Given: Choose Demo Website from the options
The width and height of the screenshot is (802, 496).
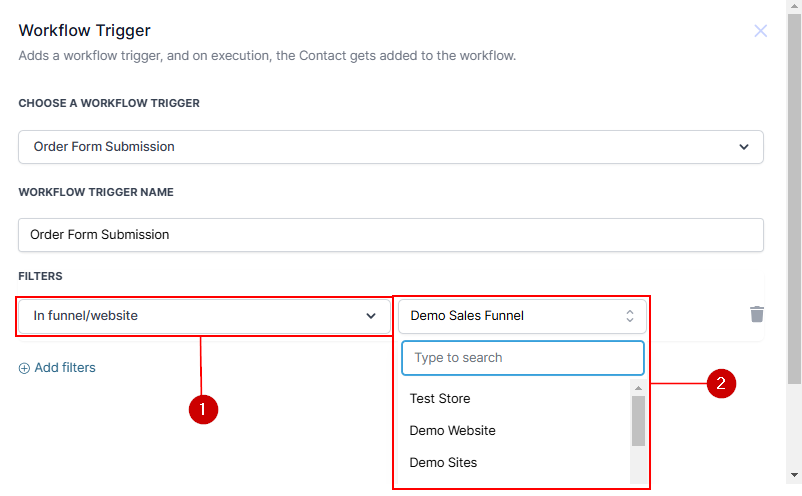Looking at the screenshot, I should [x=452, y=431].
